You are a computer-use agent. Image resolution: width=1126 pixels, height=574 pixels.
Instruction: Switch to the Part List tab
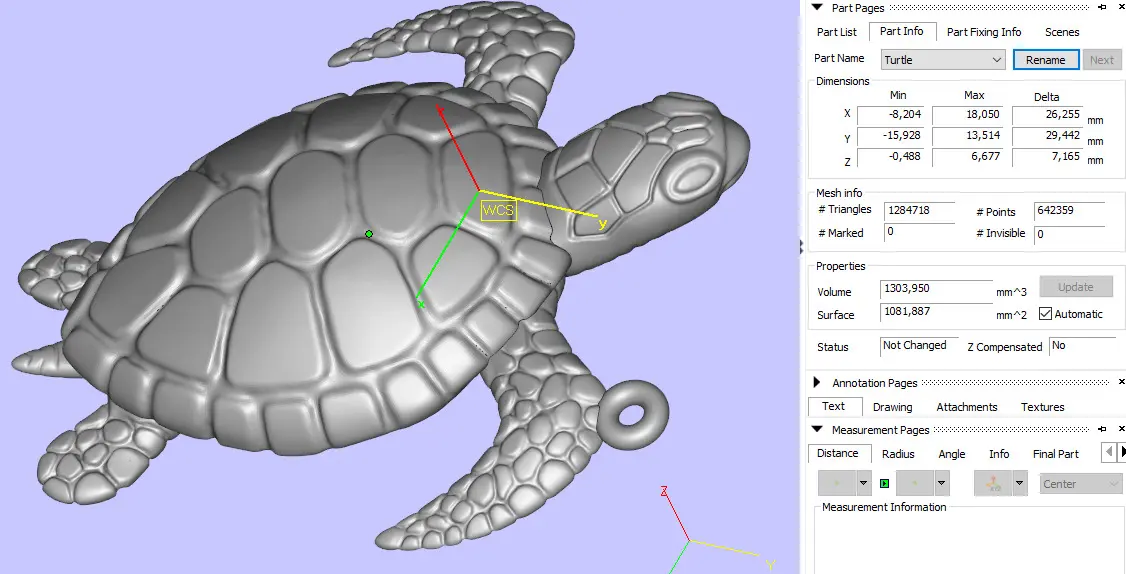[837, 32]
